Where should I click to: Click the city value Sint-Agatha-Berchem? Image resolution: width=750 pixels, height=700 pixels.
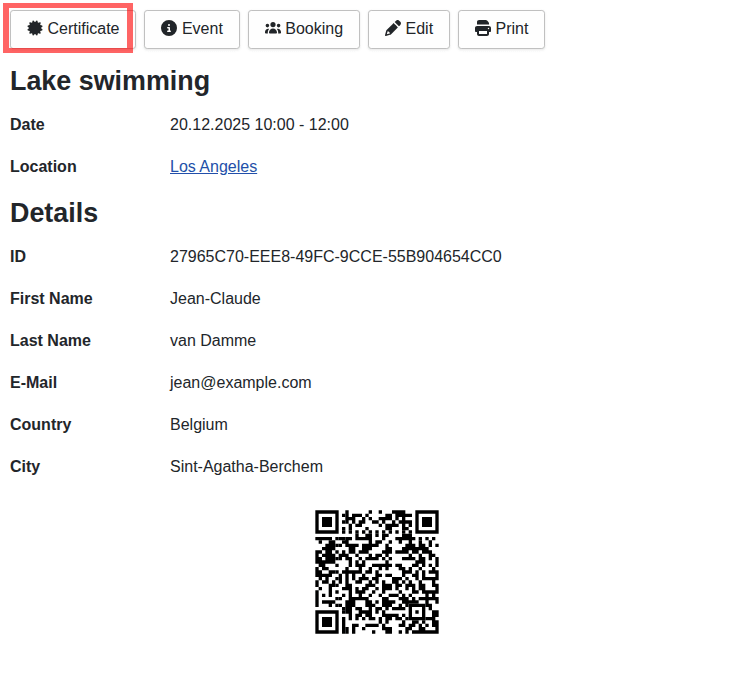[246, 467]
